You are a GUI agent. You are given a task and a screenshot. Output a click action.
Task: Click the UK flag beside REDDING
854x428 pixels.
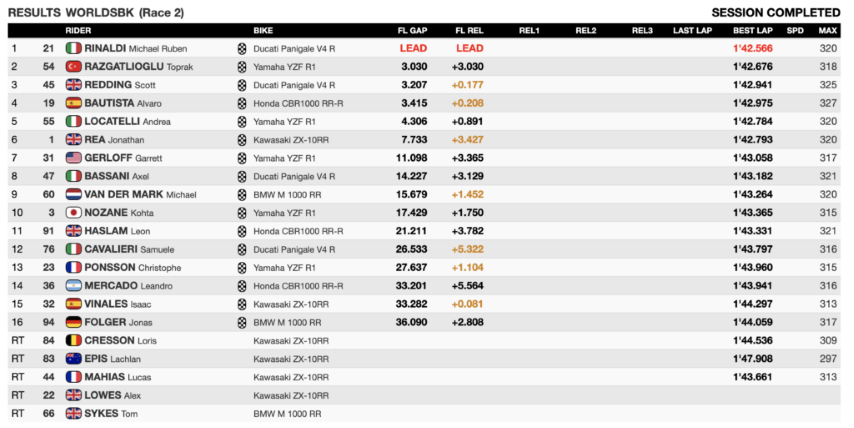pos(74,85)
